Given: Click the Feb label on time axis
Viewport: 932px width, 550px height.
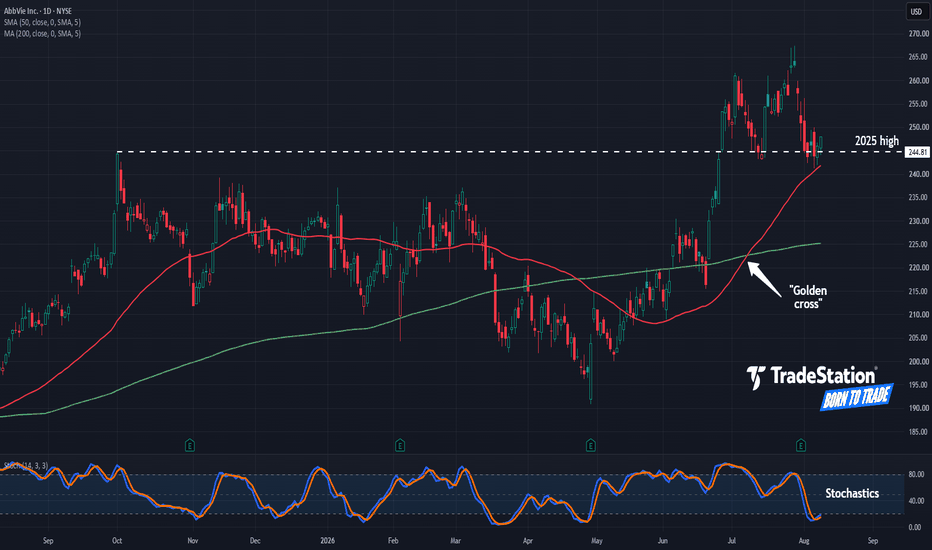Looking at the screenshot, I should click(x=393, y=540).
